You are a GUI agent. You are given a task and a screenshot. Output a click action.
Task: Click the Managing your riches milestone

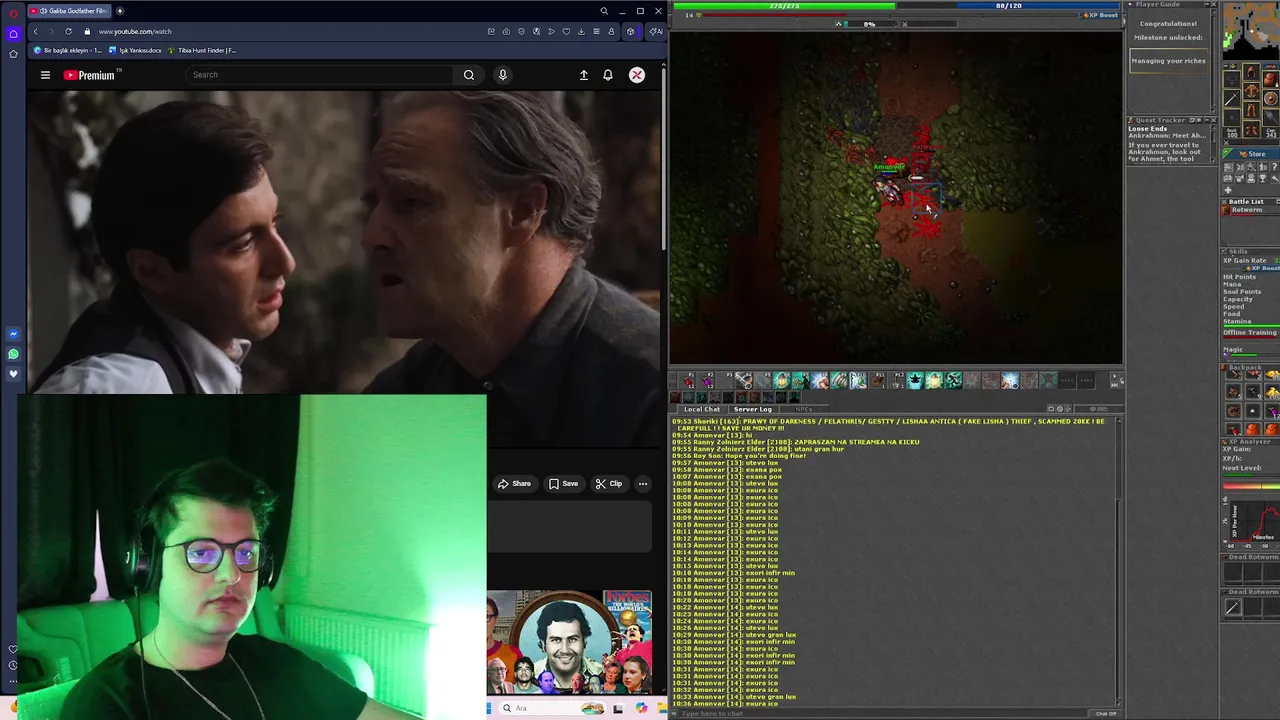(x=1168, y=61)
